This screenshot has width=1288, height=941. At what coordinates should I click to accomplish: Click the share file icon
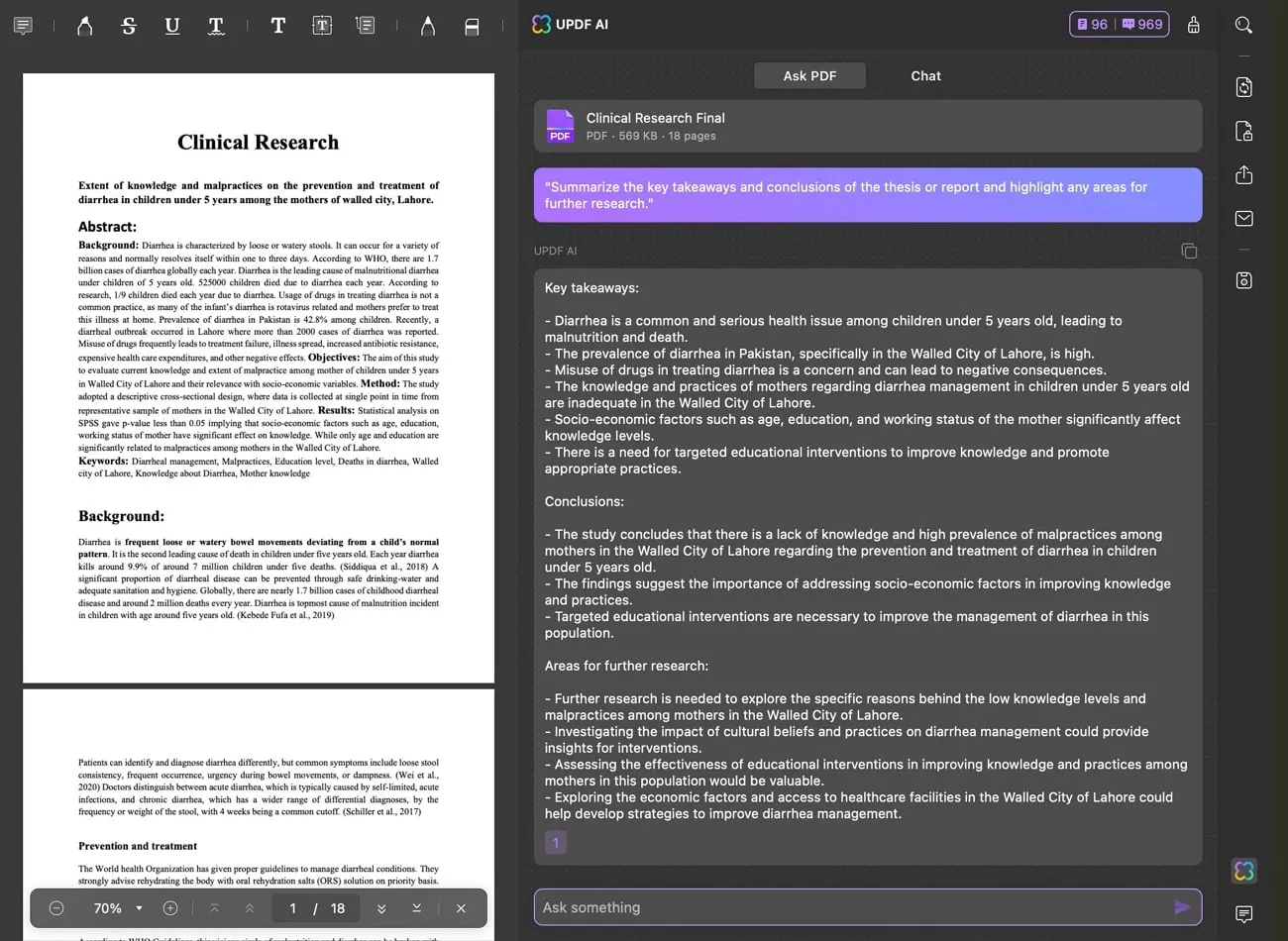click(x=1244, y=174)
